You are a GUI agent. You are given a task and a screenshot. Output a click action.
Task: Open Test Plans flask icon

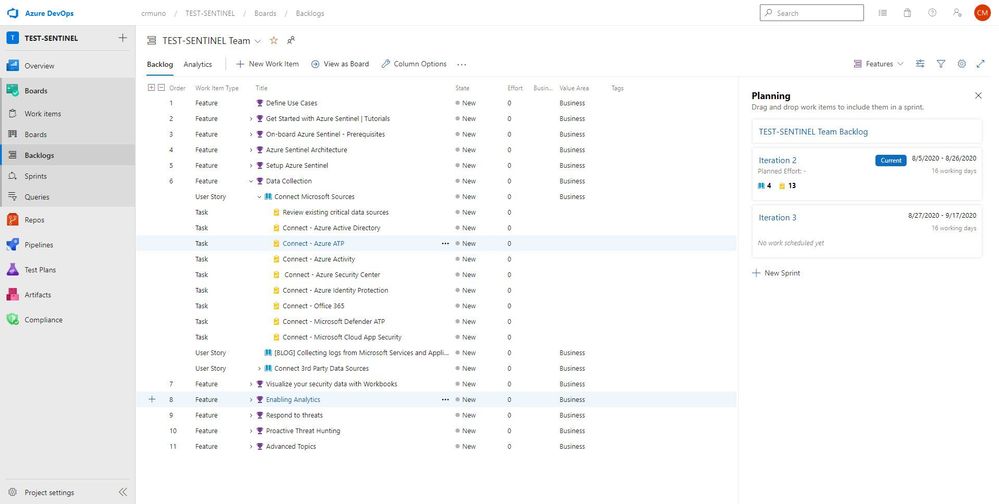tap(13, 270)
